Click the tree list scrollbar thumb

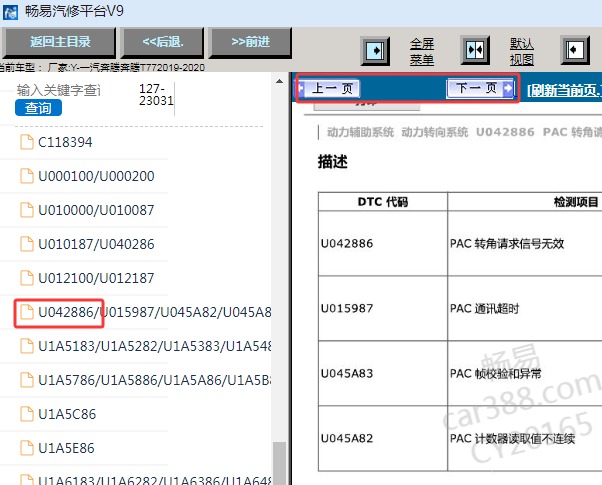(279, 463)
